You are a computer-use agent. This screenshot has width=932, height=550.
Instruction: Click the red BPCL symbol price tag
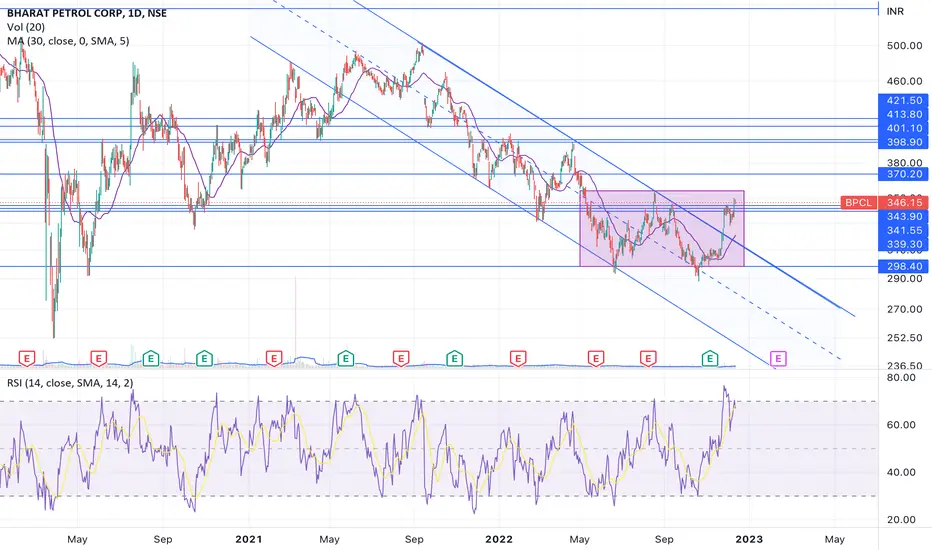858,203
